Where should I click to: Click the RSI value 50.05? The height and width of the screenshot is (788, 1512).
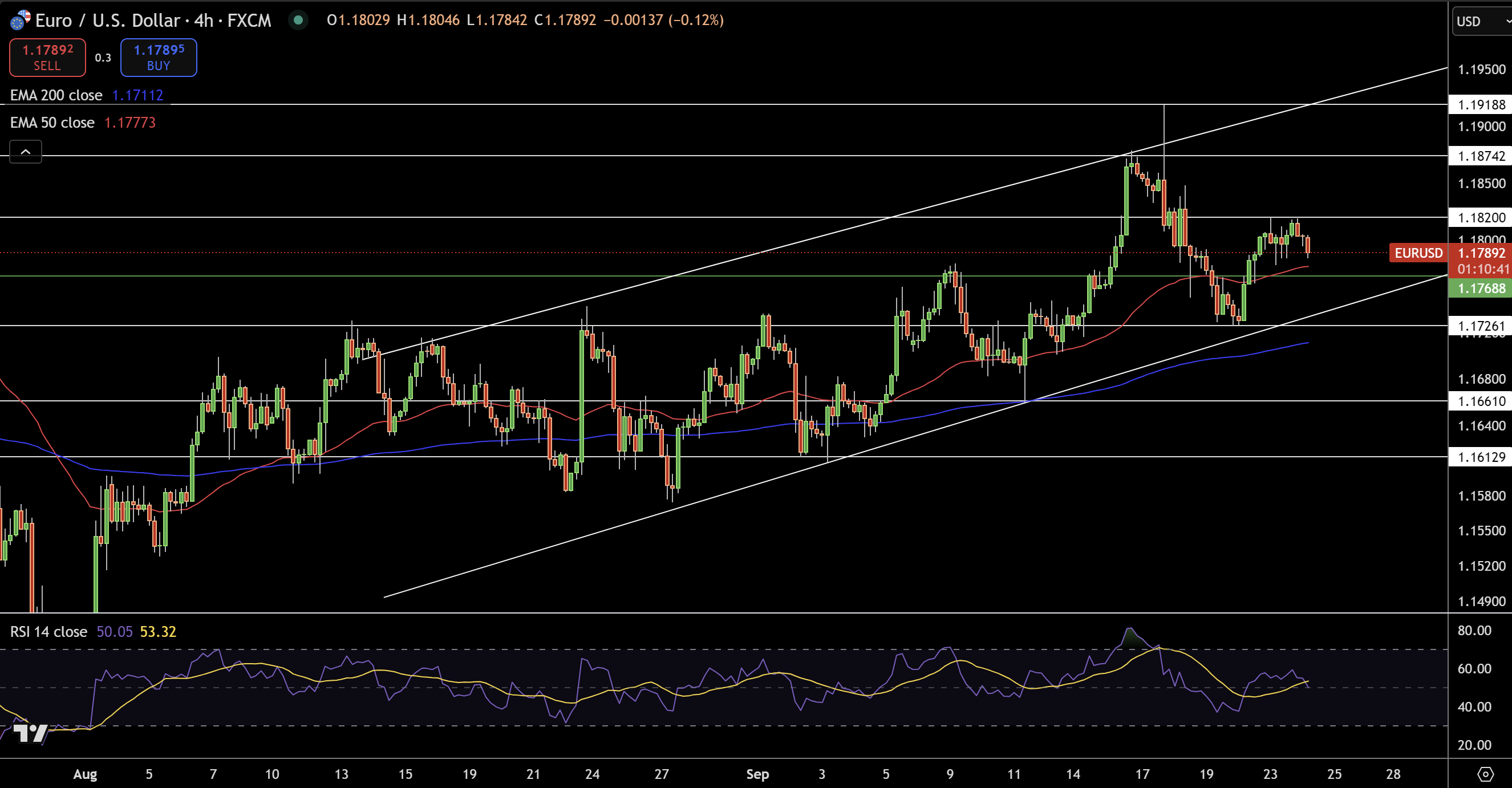pyautogui.click(x=115, y=632)
